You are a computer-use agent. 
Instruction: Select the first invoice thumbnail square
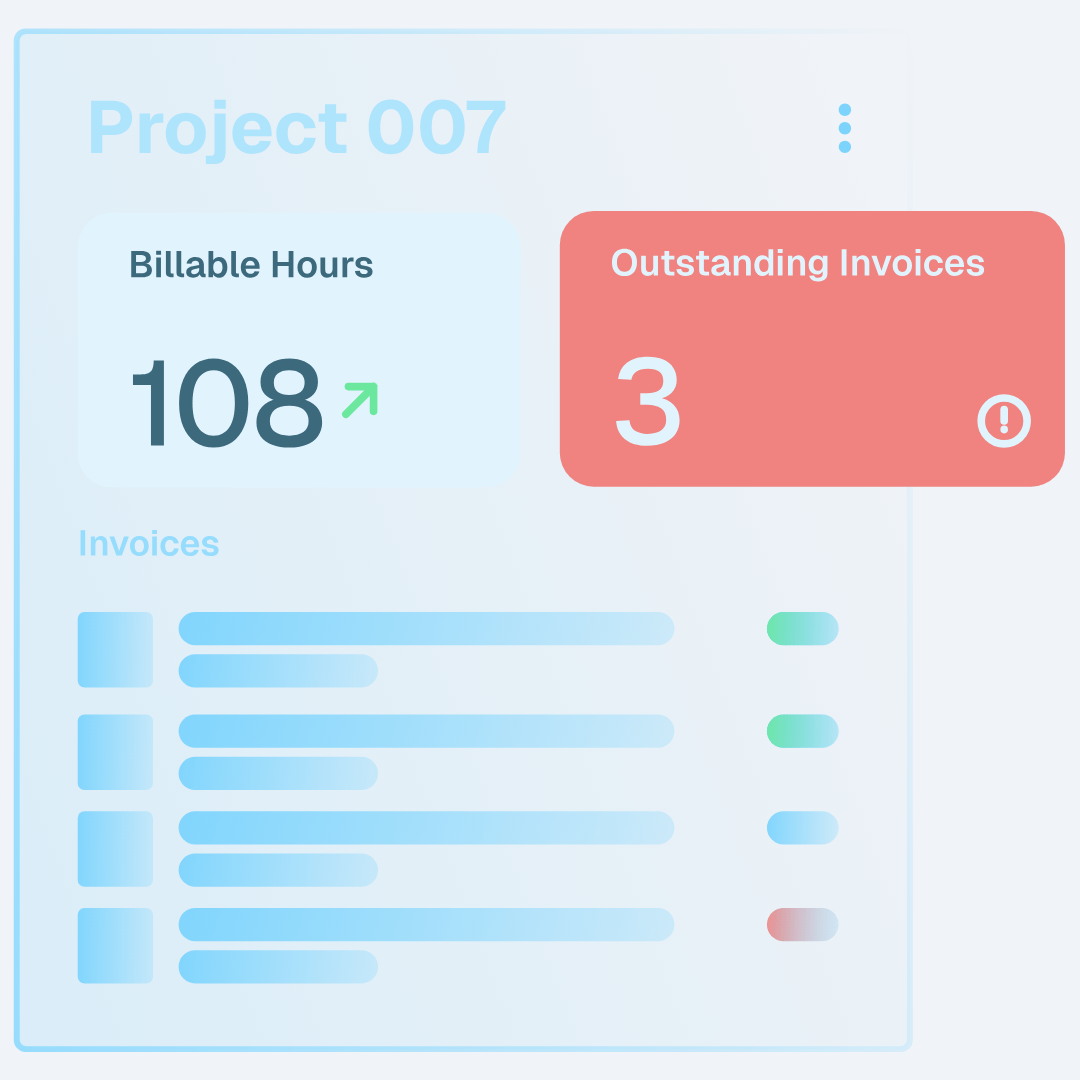[x=115, y=649]
